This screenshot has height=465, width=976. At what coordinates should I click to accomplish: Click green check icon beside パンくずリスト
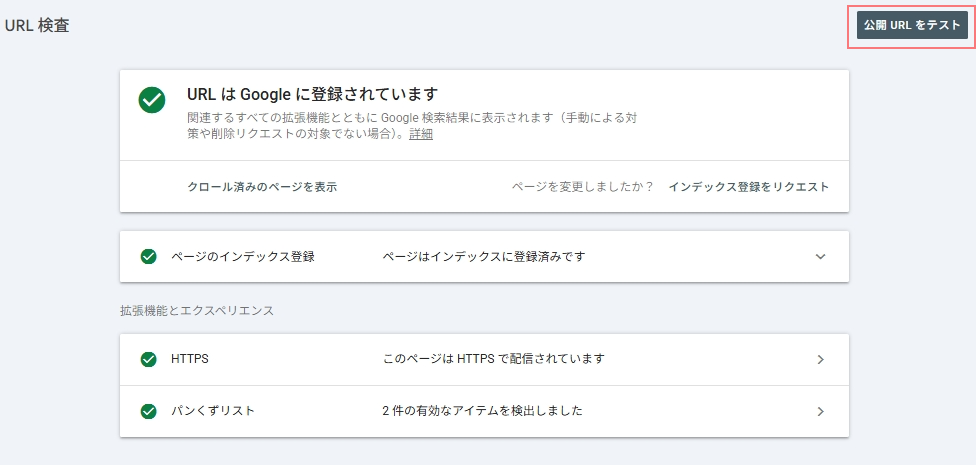click(148, 411)
